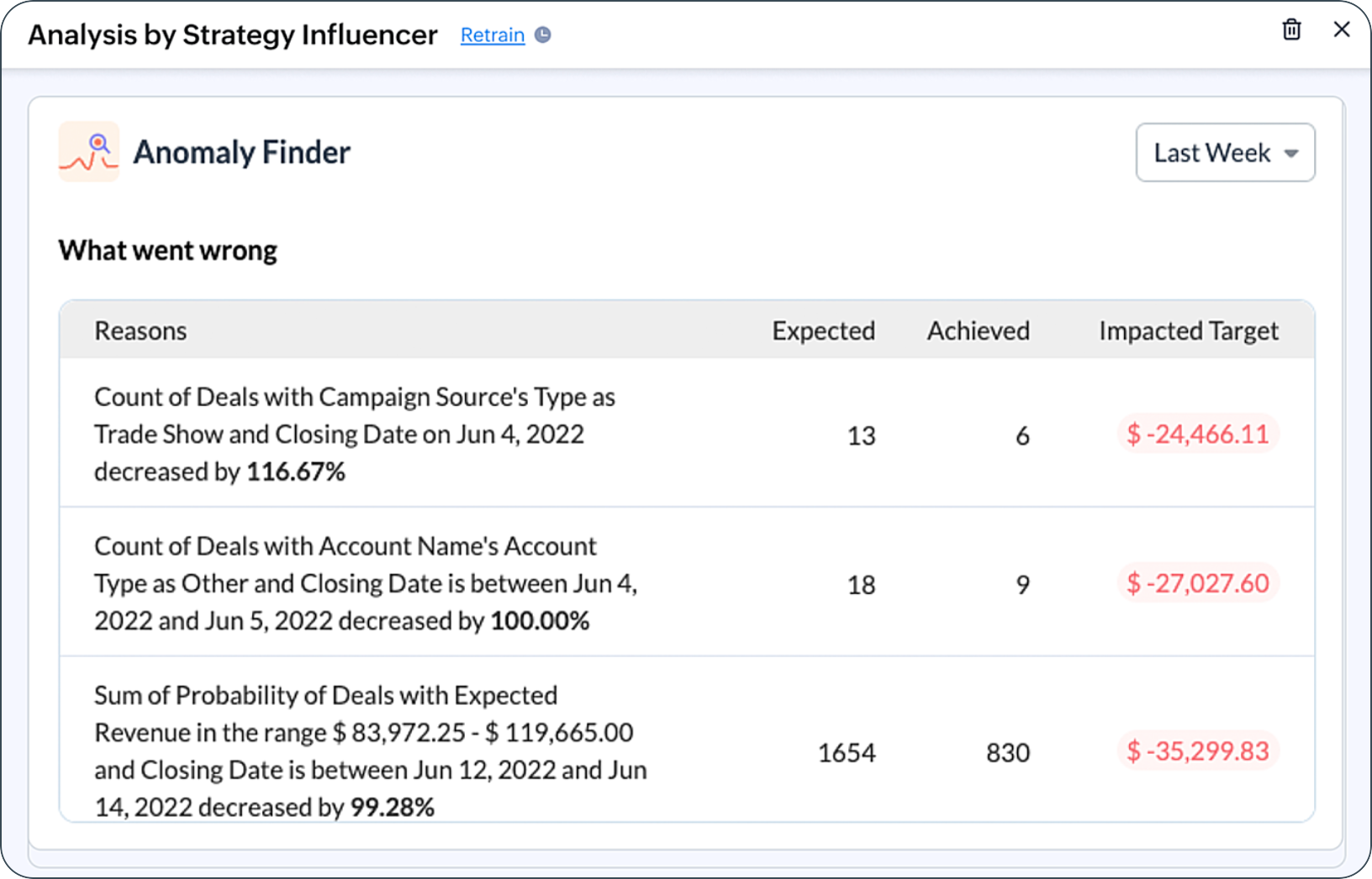Viewport: 1372px width, 879px height.
Task: Click the Achieved column header
Action: 978,331
